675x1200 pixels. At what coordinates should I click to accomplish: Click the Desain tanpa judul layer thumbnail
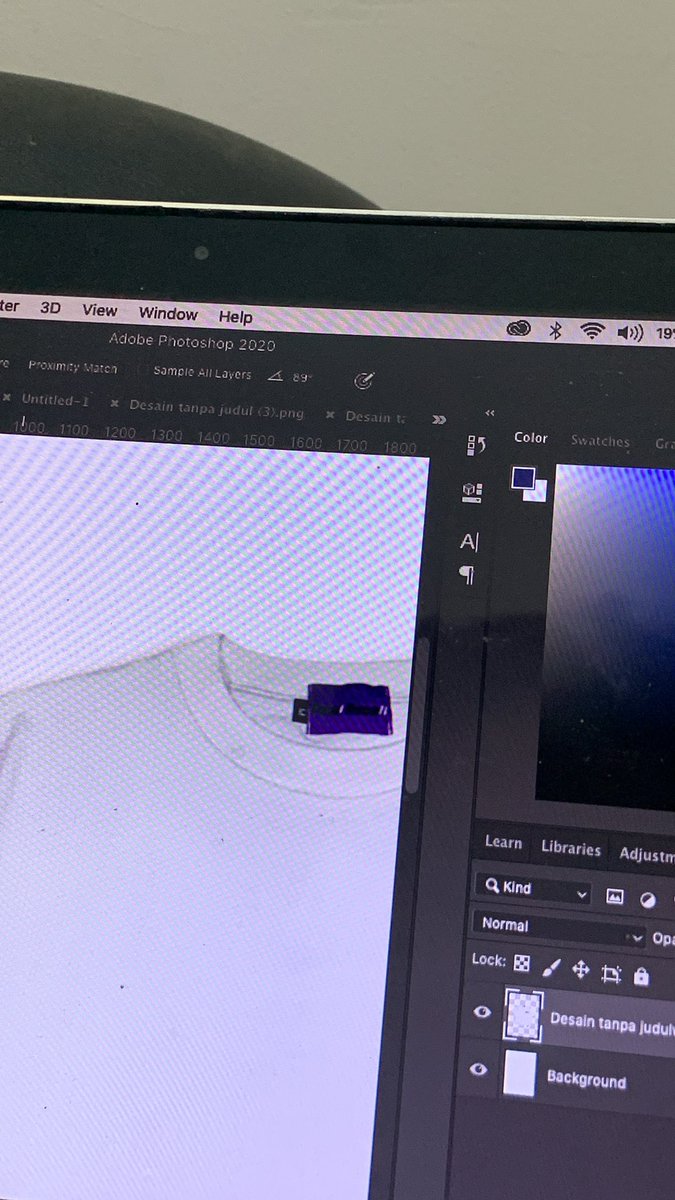click(523, 1016)
